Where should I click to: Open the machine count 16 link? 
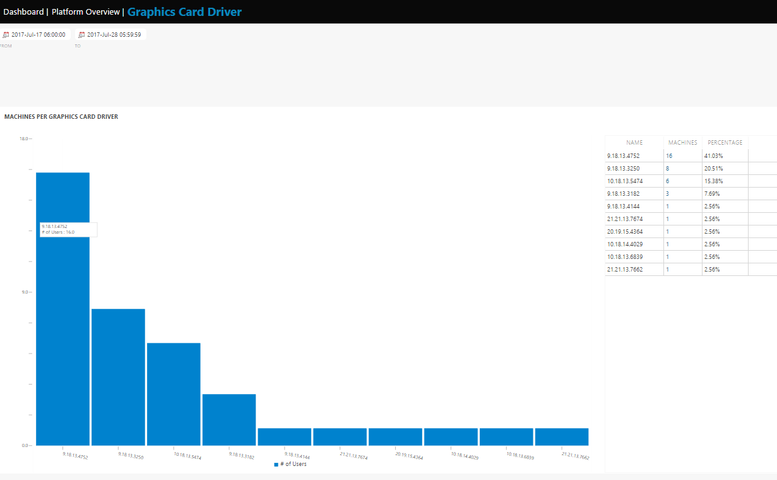click(x=669, y=156)
